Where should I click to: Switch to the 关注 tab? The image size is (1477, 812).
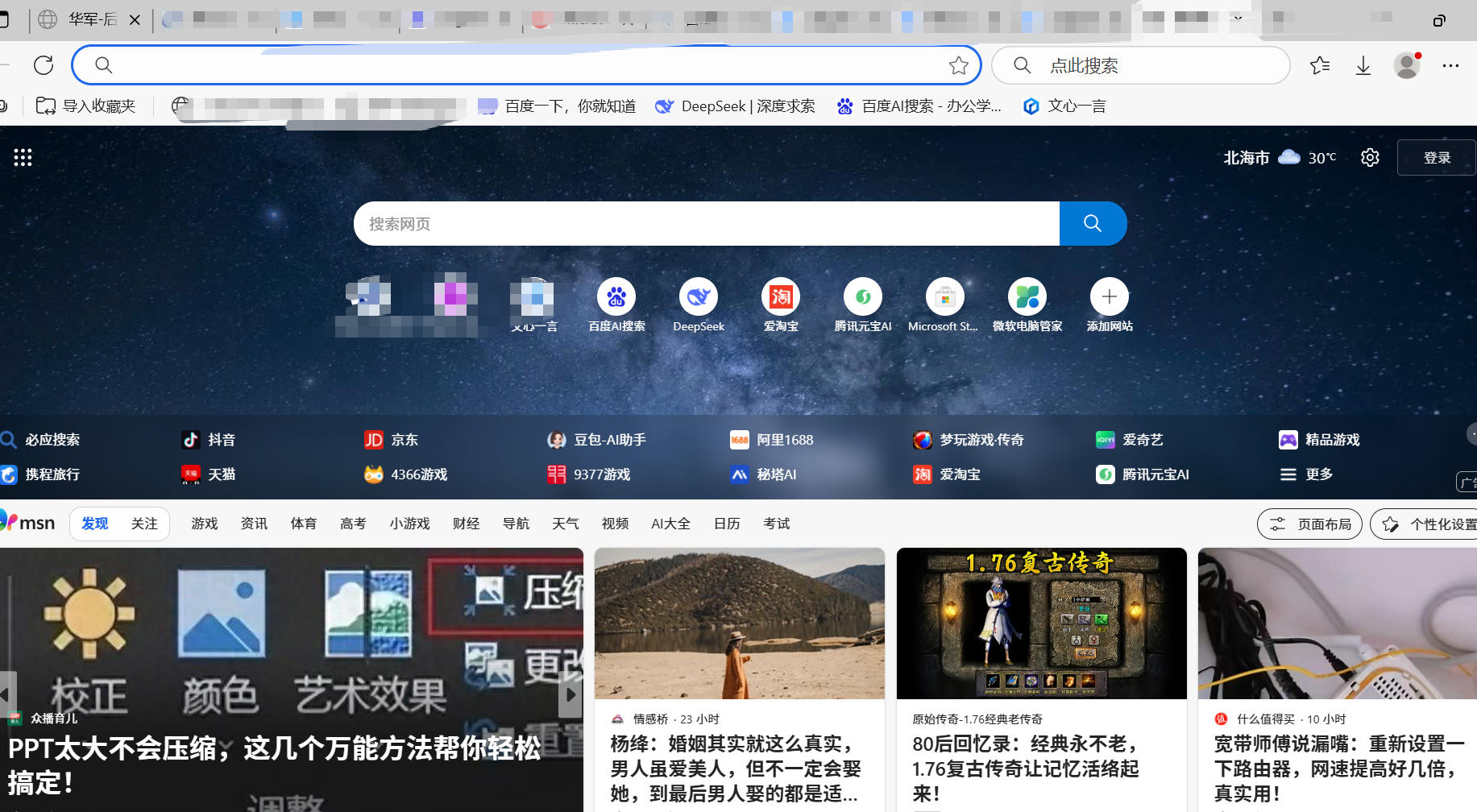[x=144, y=523]
